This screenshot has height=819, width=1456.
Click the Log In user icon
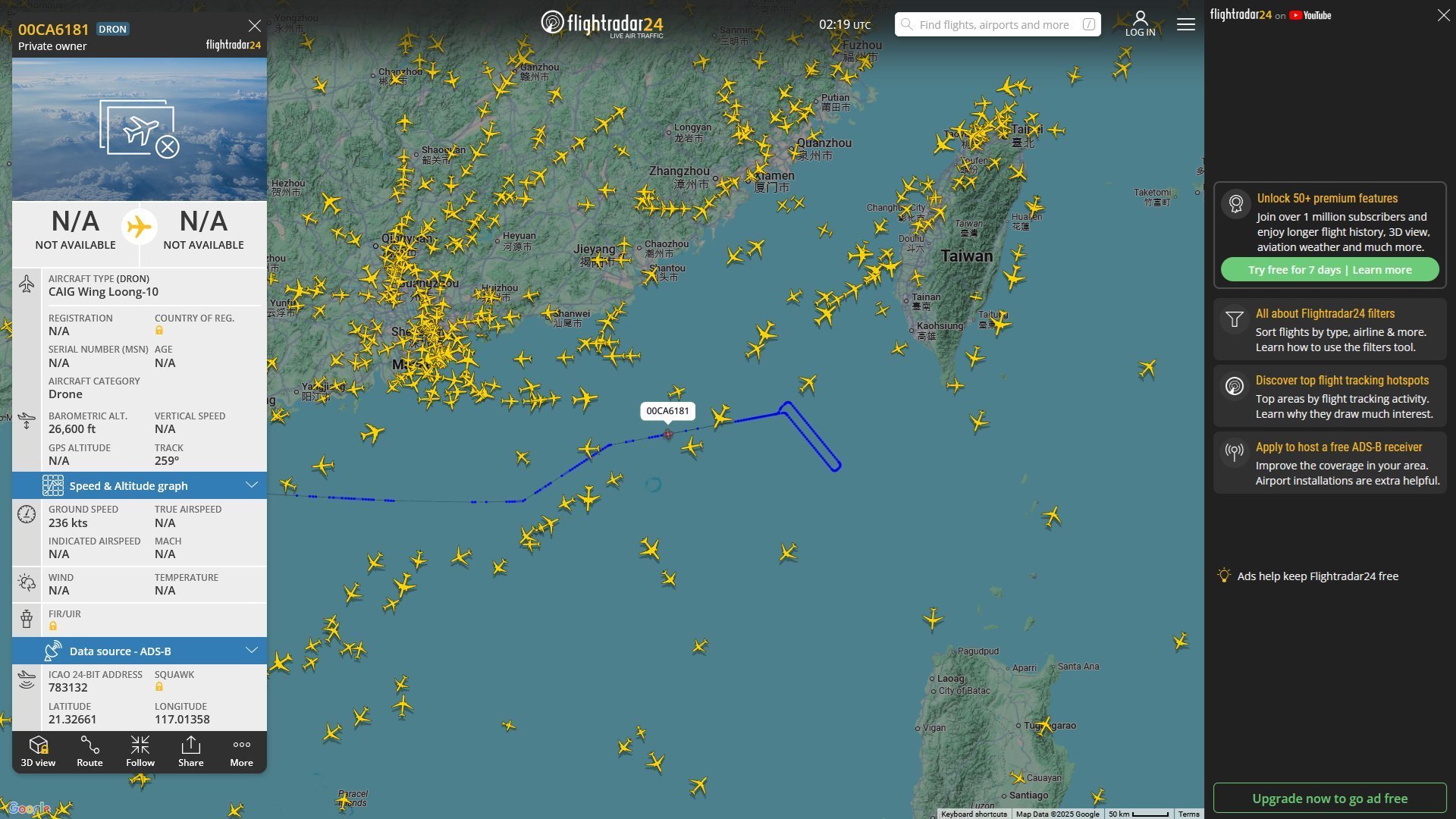pyautogui.click(x=1141, y=24)
